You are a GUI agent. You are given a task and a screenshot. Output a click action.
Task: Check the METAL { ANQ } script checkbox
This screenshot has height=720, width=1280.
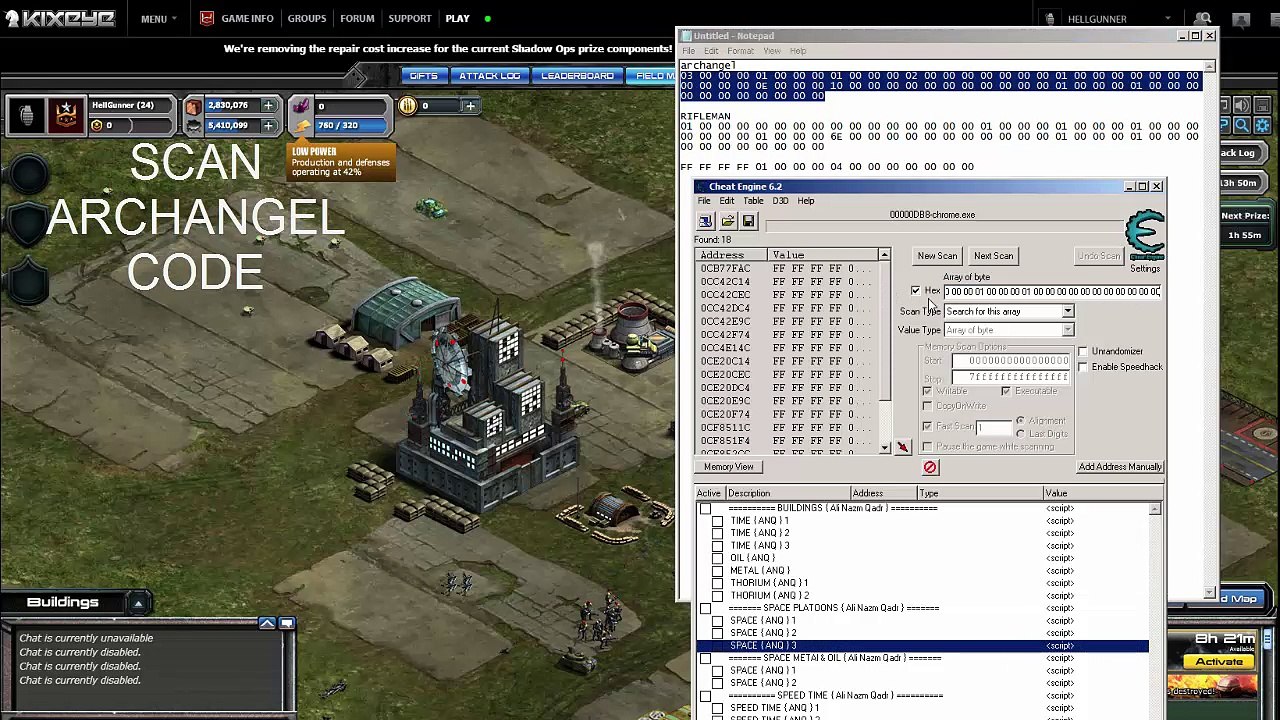point(717,571)
